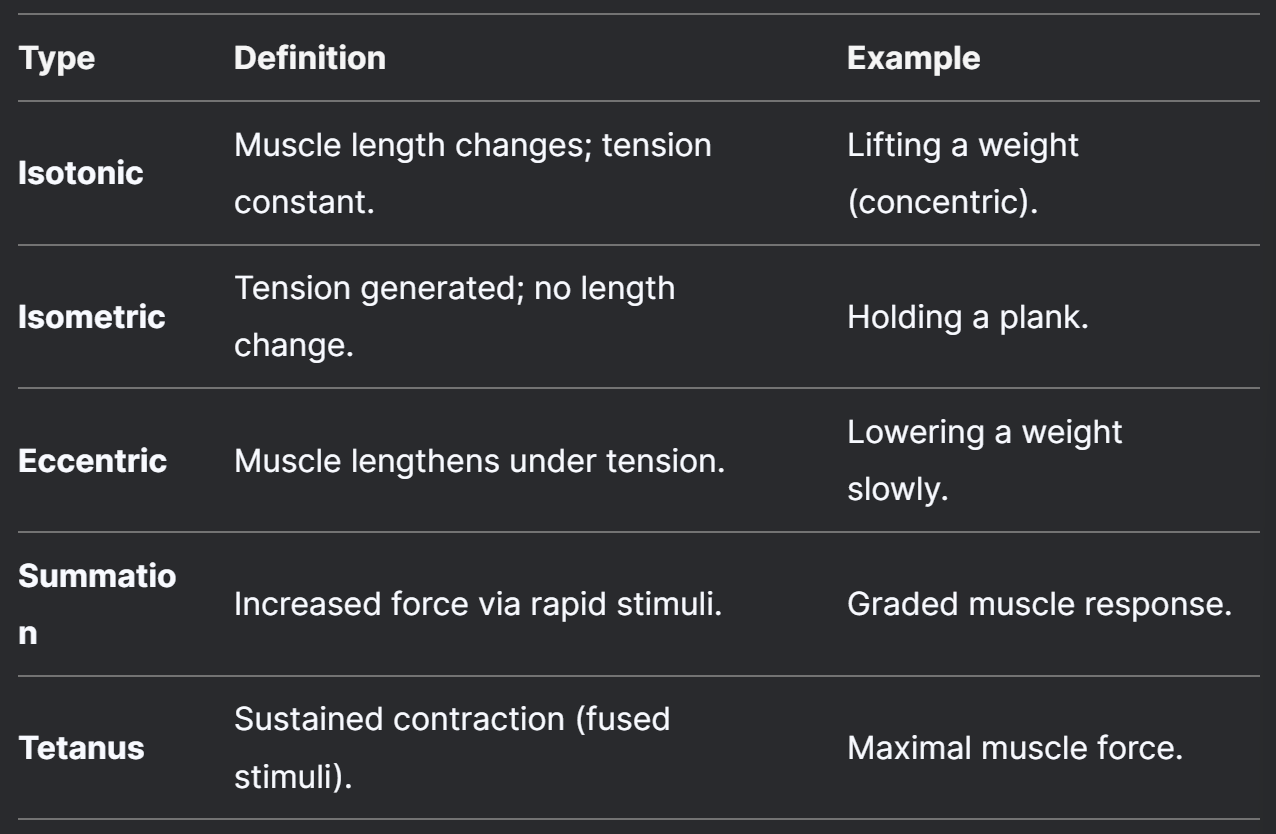
Task: Select the Example column header
Action: 914,59
